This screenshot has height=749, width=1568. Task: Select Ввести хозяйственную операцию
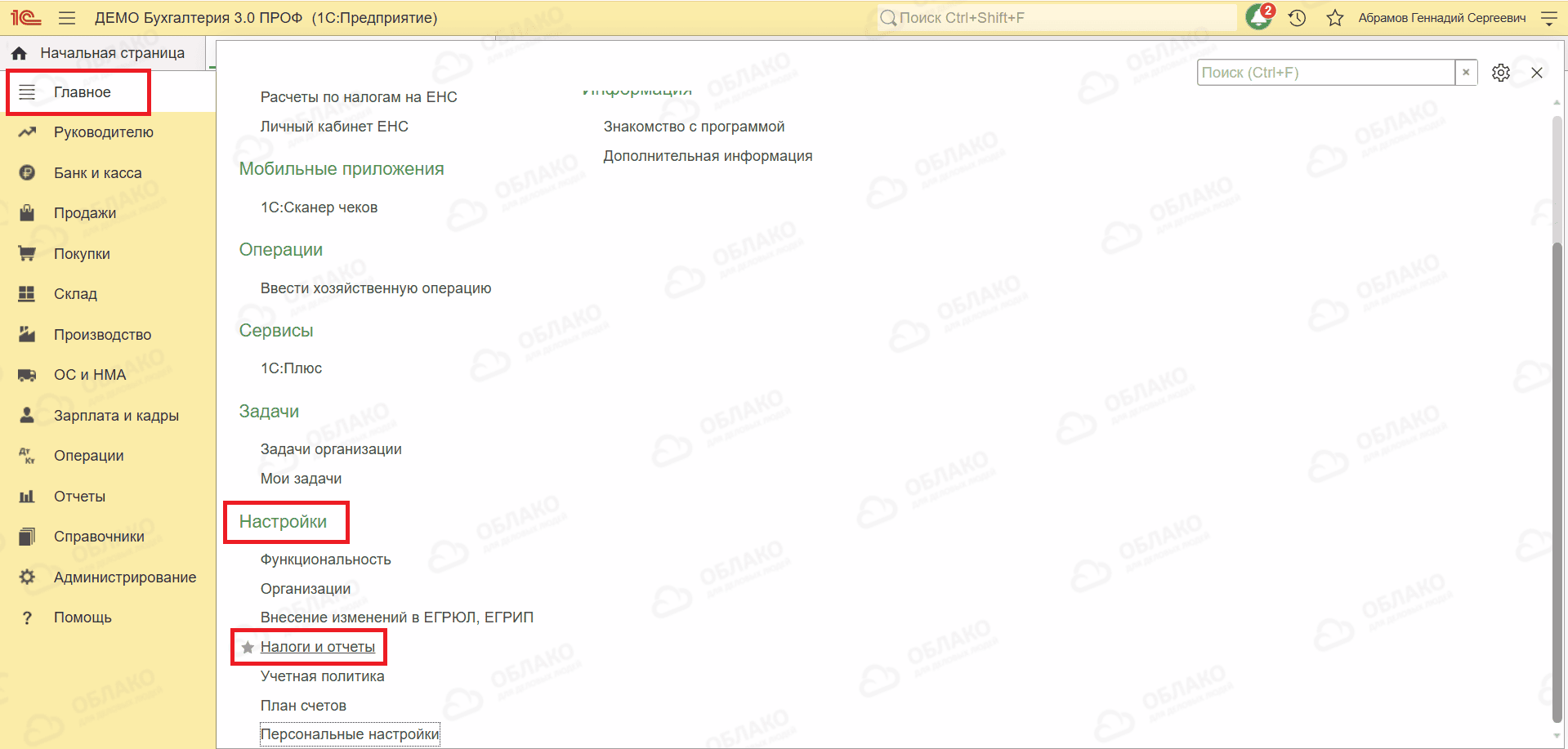coord(376,288)
